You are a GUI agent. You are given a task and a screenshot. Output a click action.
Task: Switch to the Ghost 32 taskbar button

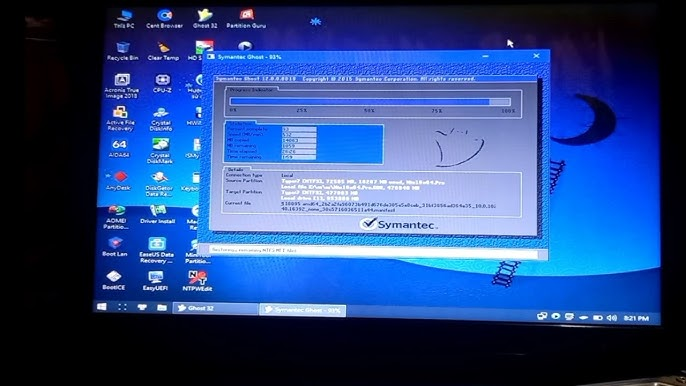[215, 308]
